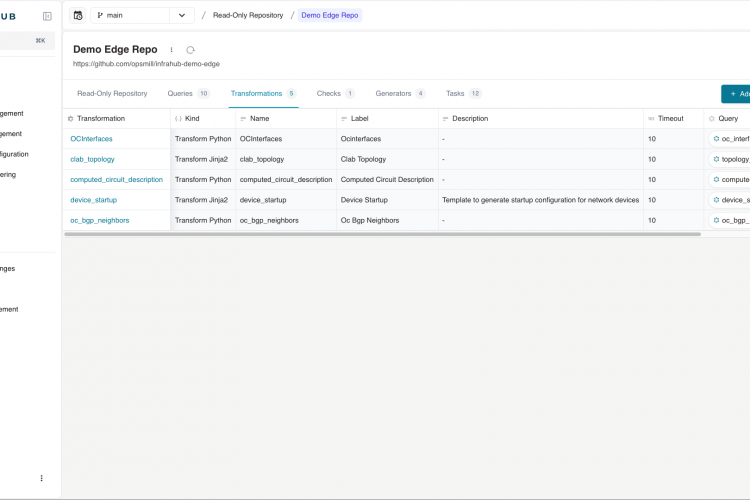Open the OCInterfaces transformation link
Screen dimensions: 750x500
[x=91, y=139]
